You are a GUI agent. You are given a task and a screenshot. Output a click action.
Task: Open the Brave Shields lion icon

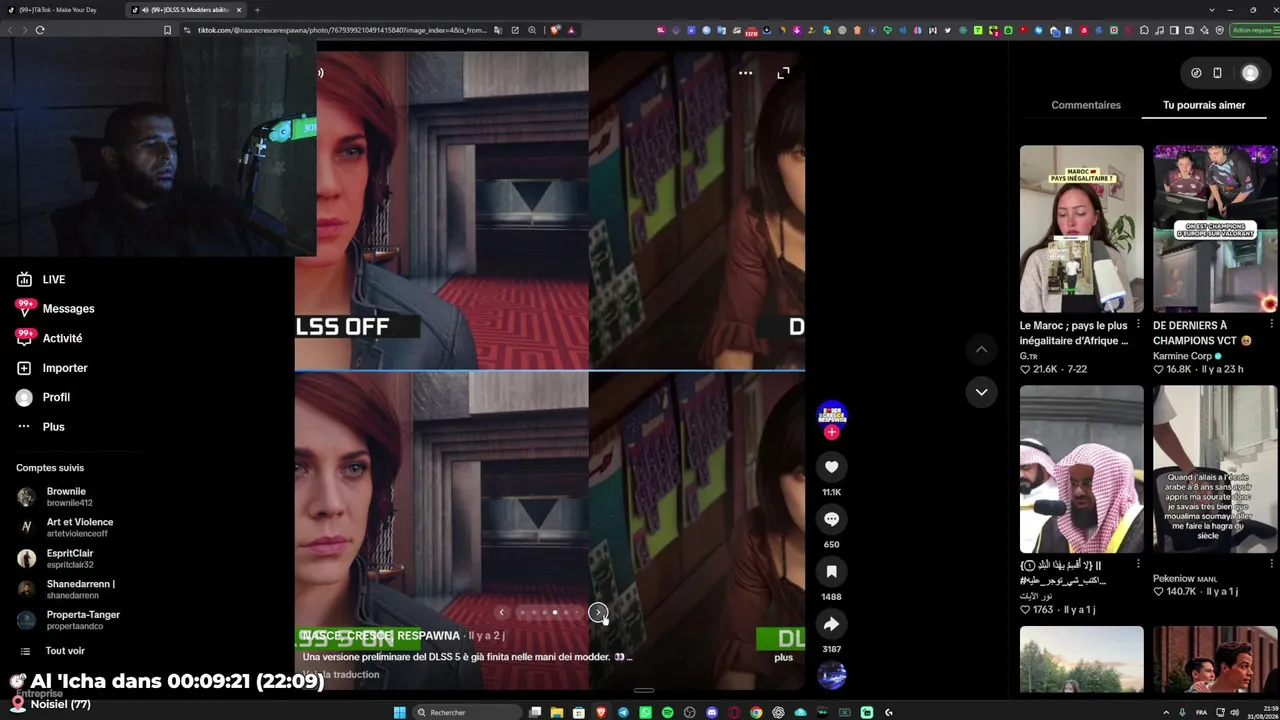click(555, 30)
